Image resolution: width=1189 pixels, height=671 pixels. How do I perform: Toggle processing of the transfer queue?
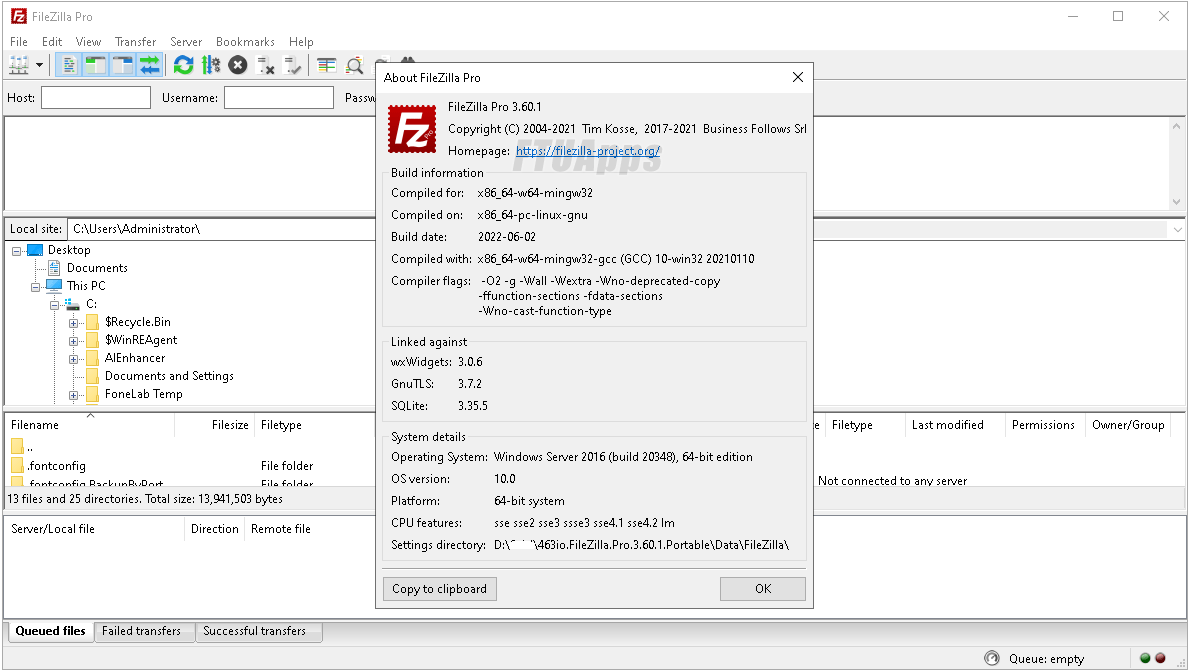(x=211, y=65)
